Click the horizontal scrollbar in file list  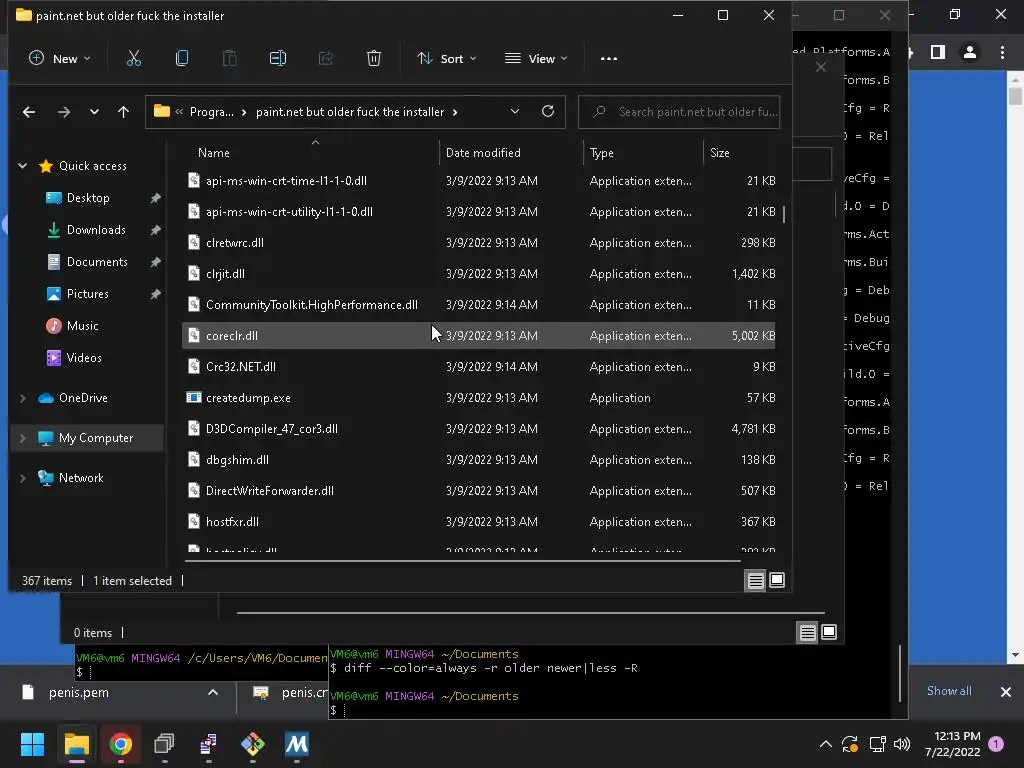pyautogui.click(x=462, y=560)
